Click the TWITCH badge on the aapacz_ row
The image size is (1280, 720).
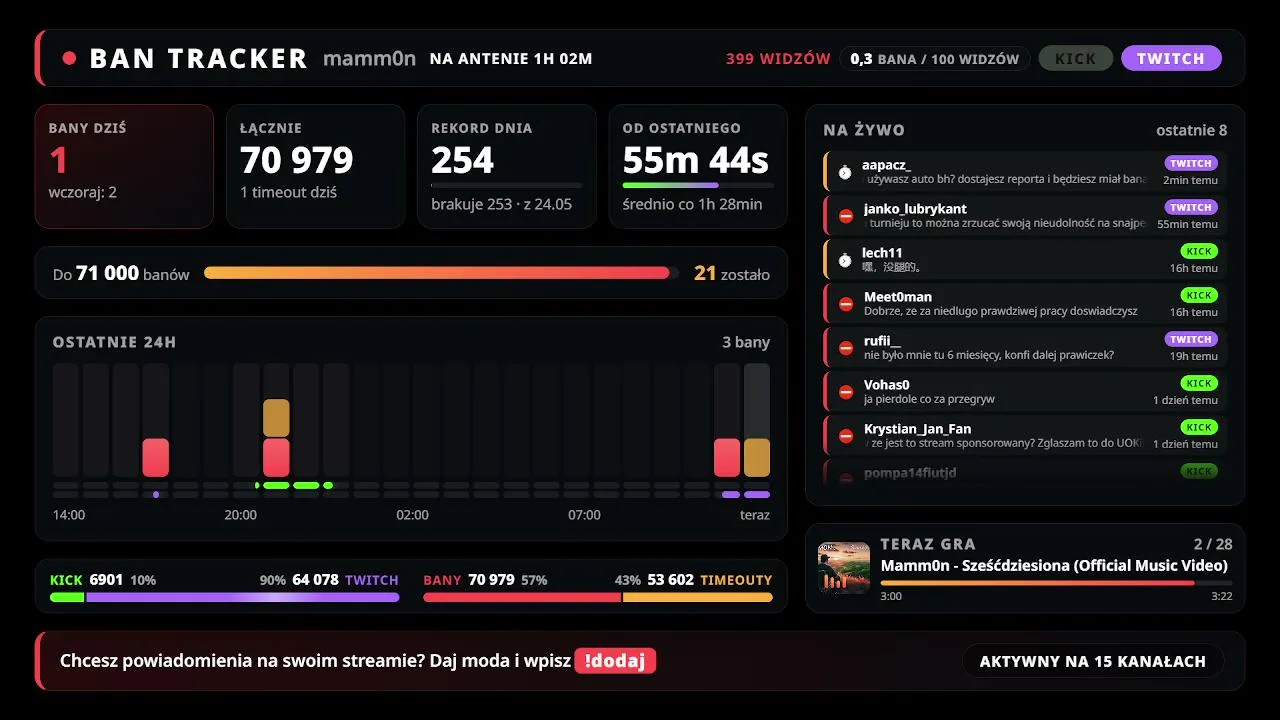[x=1191, y=163]
